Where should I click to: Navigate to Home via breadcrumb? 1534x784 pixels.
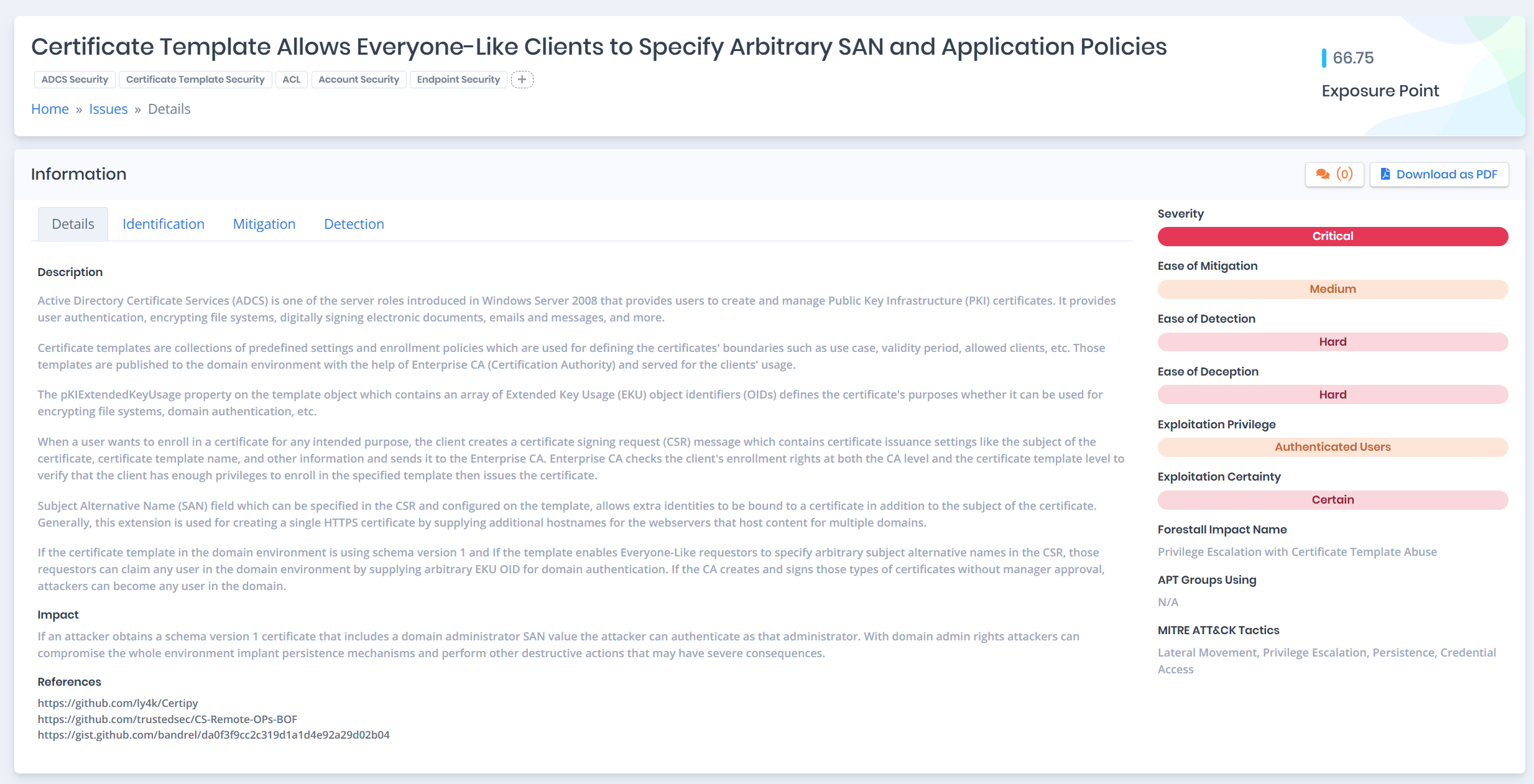(50, 109)
